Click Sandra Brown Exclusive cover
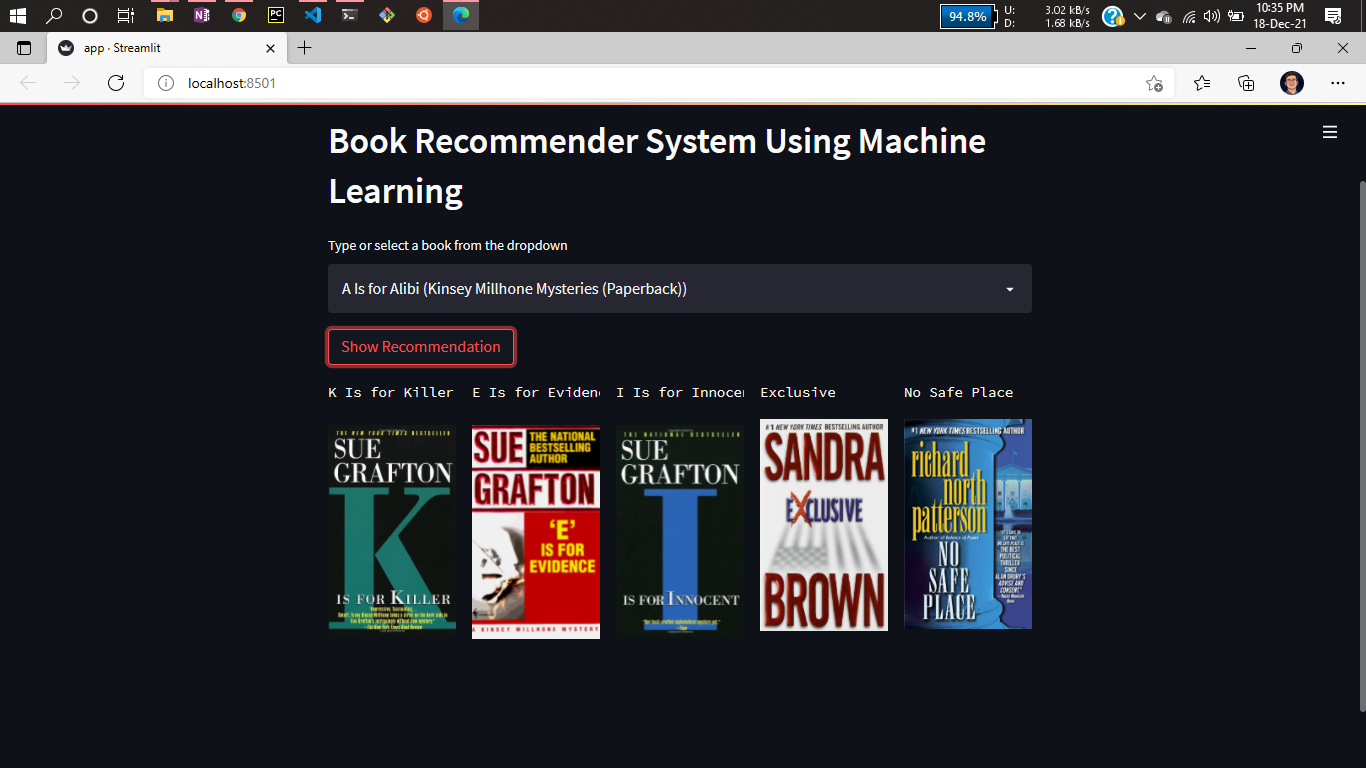Image resolution: width=1366 pixels, height=768 pixels. pyautogui.click(x=824, y=525)
